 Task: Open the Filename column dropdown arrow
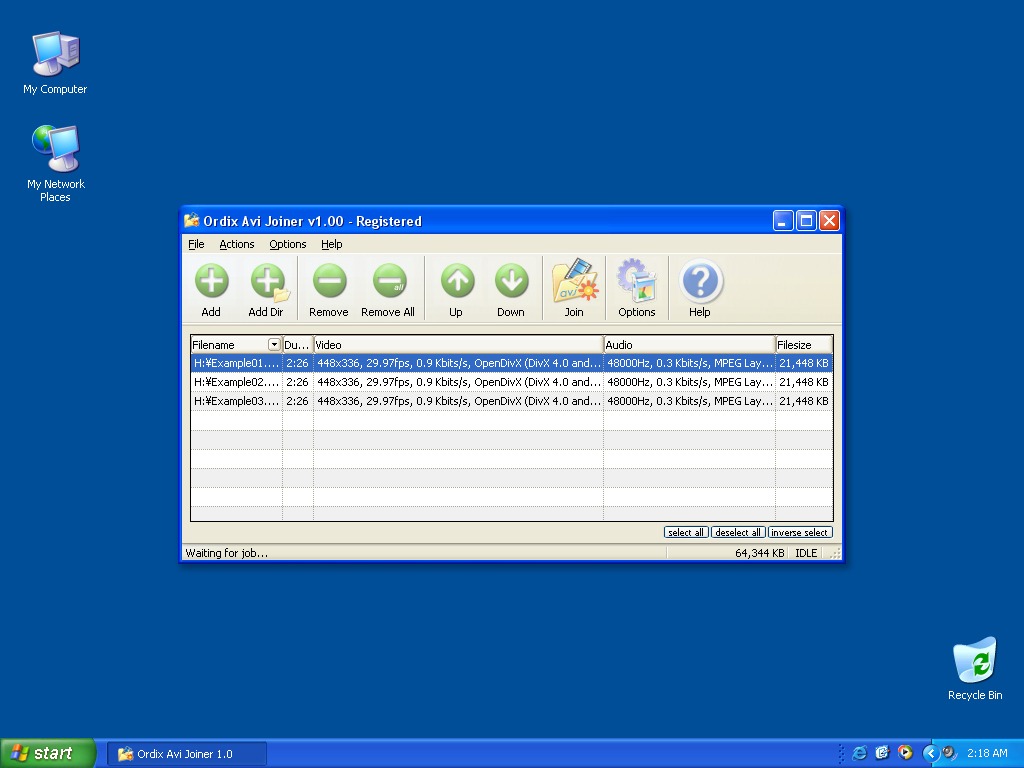click(x=274, y=345)
